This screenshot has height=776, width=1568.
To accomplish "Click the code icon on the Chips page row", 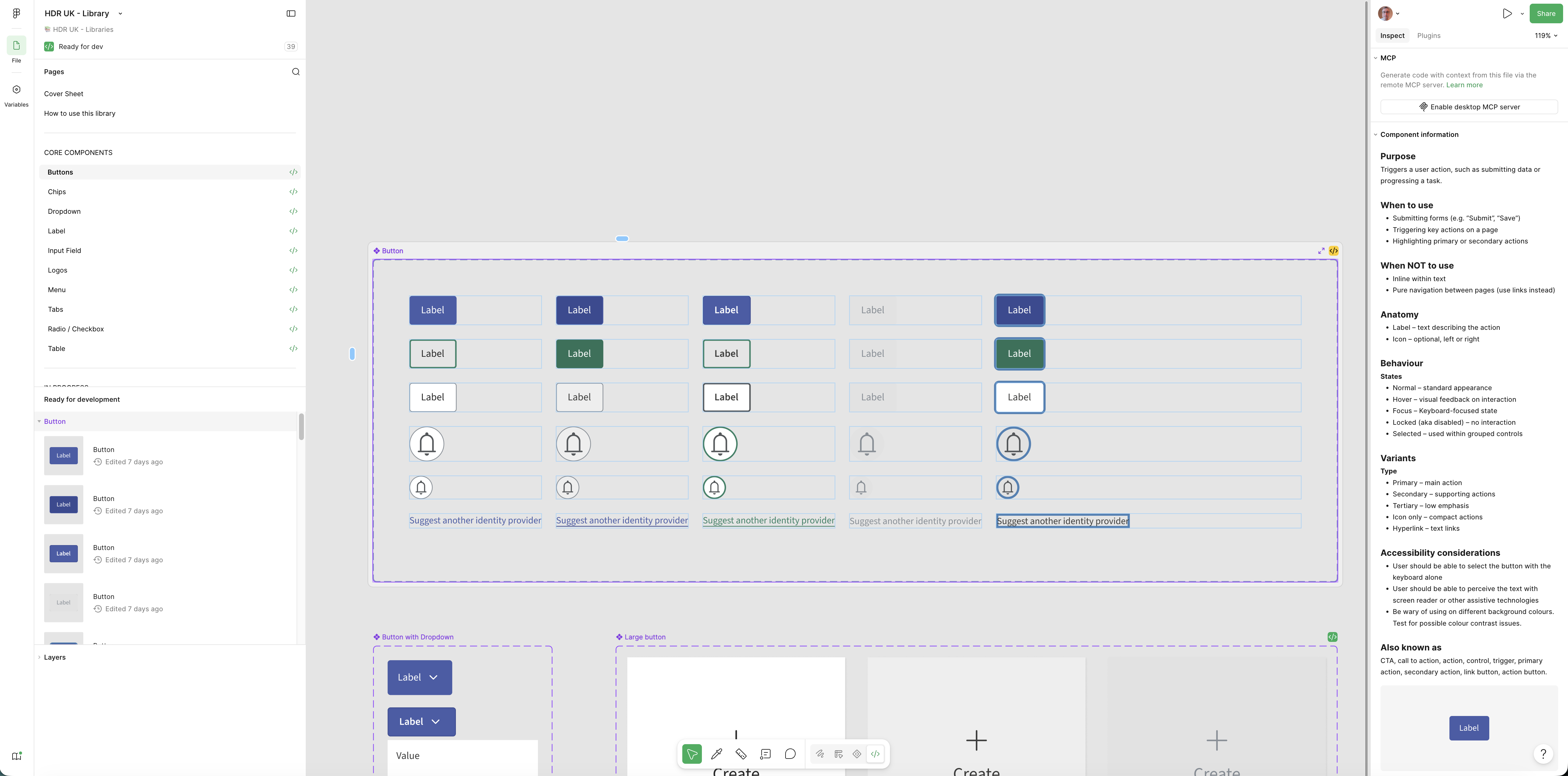I will click(294, 192).
